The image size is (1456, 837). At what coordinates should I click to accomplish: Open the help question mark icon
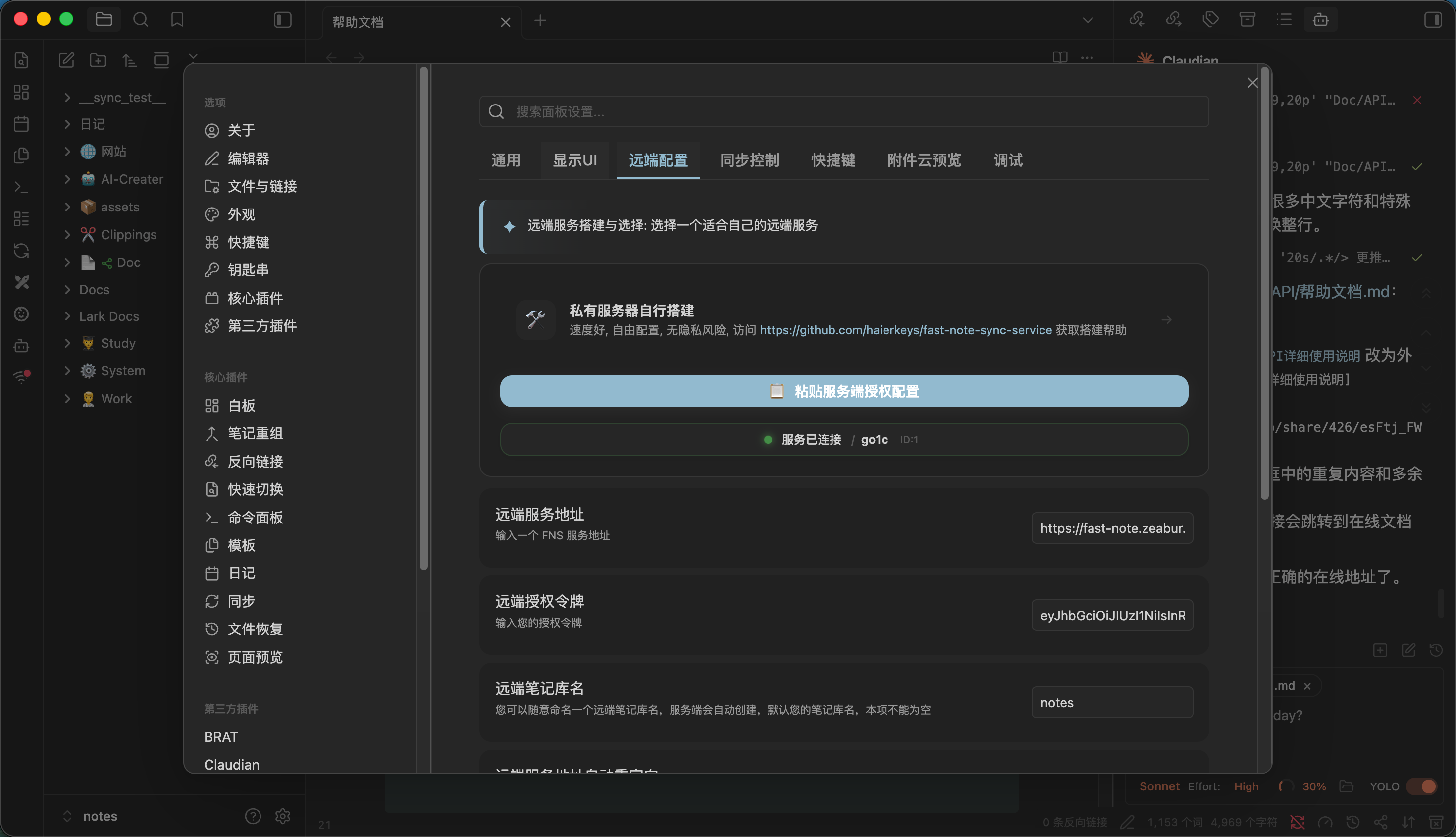253,816
